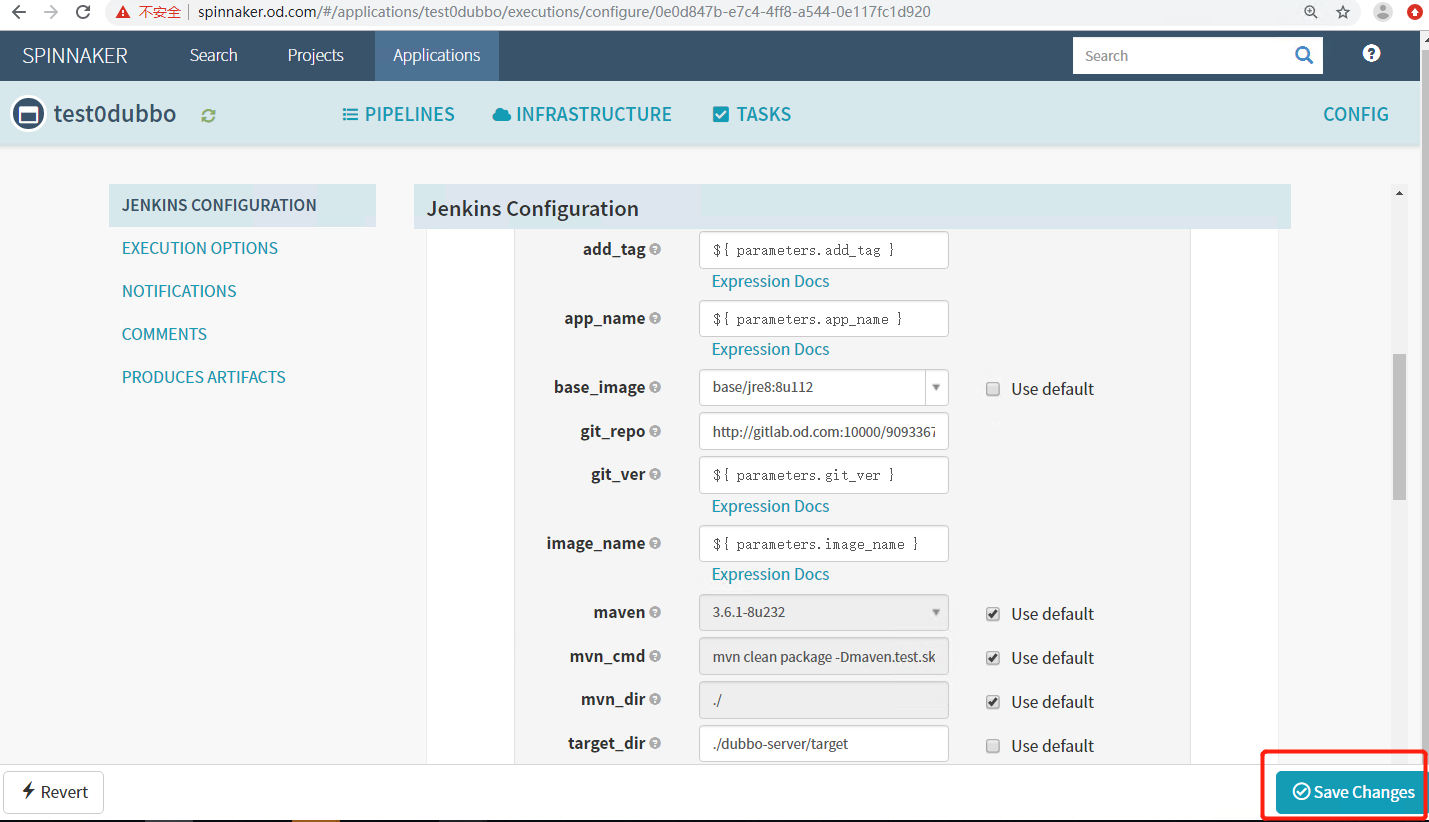Uncheck Use default for maven

(x=993, y=614)
